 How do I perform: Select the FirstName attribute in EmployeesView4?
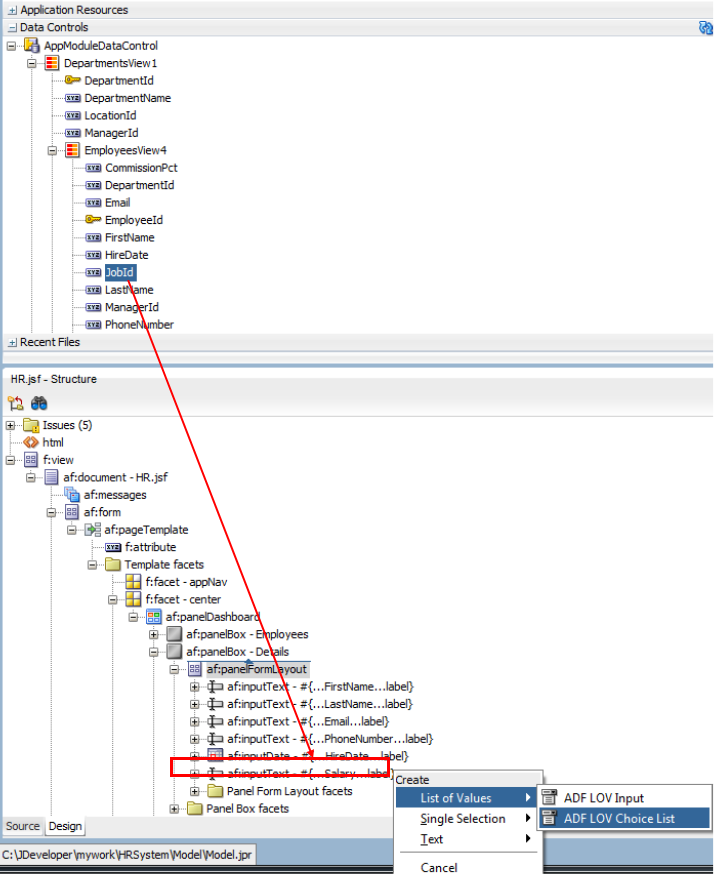pos(130,237)
